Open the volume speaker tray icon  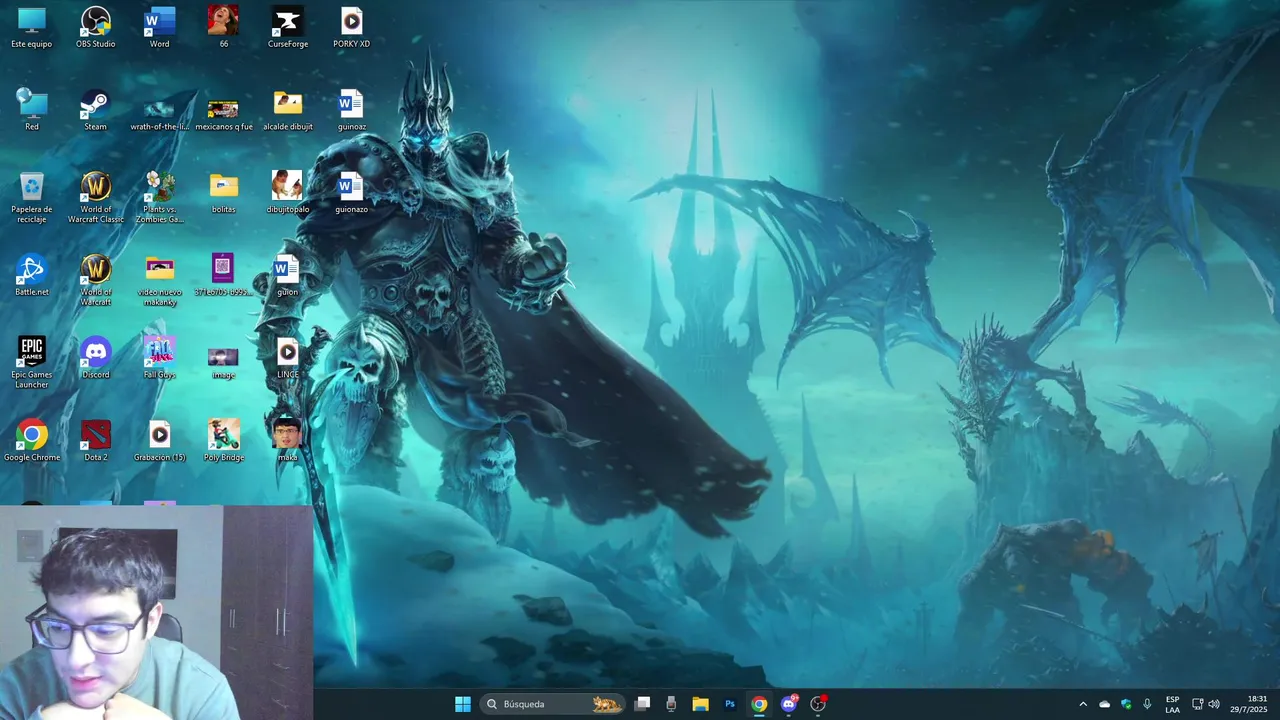click(1214, 704)
